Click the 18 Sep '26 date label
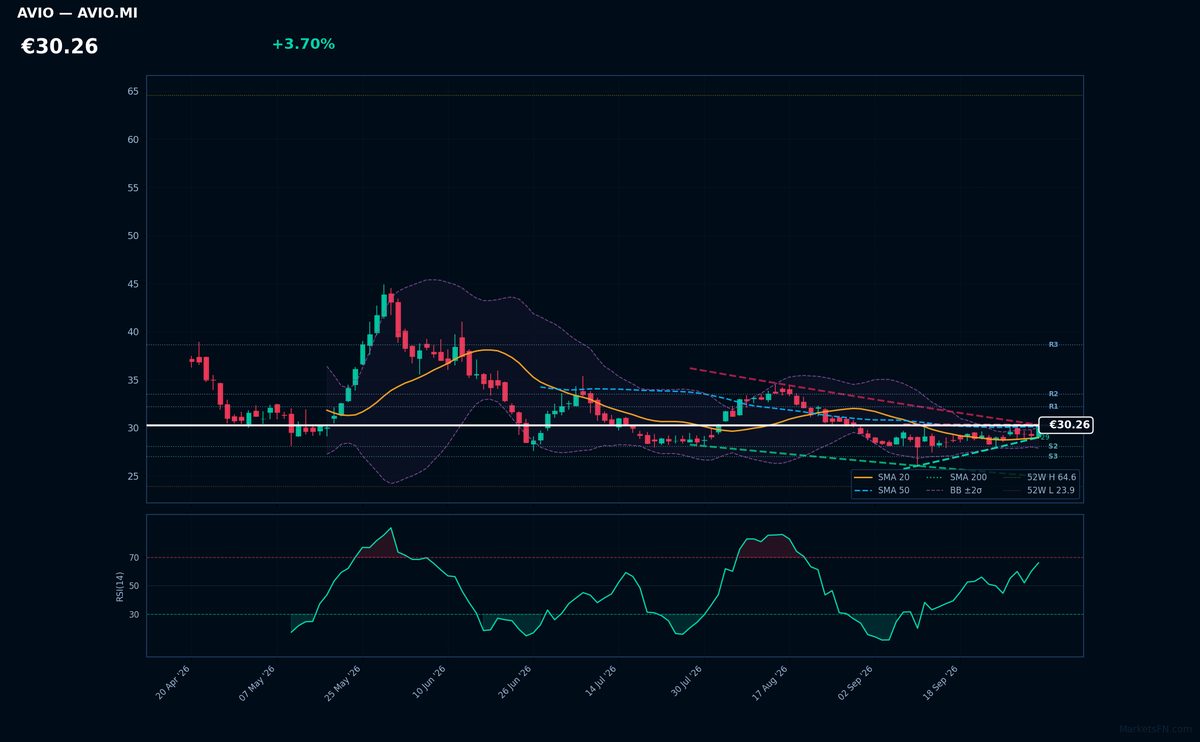 tap(941, 683)
